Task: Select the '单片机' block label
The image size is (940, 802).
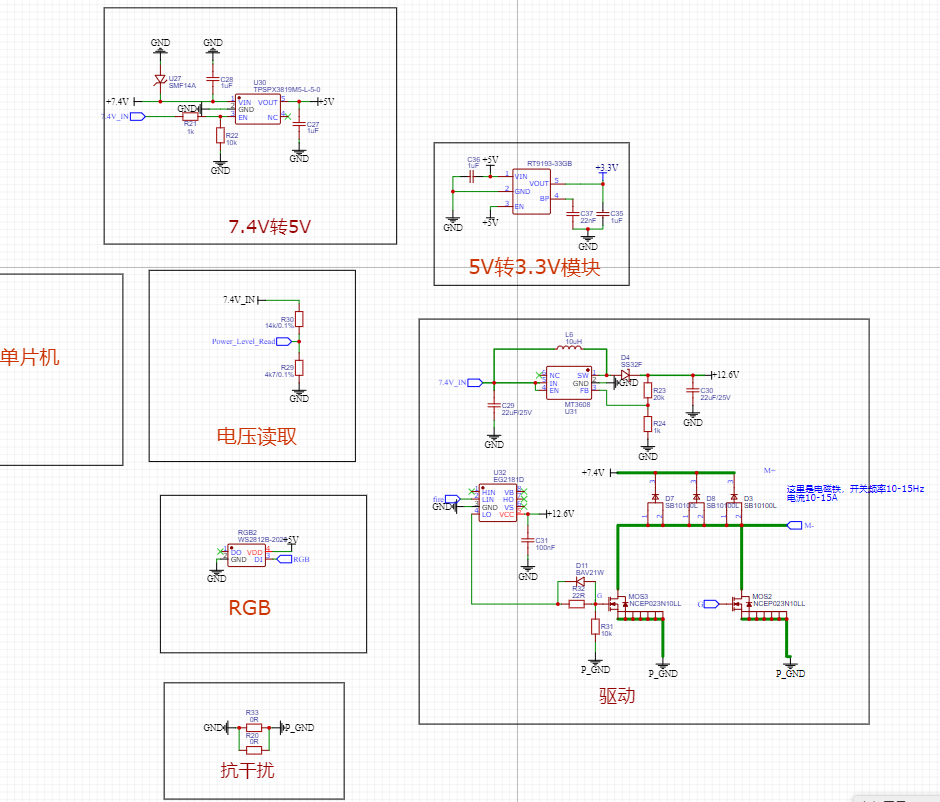Action: click(31, 357)
